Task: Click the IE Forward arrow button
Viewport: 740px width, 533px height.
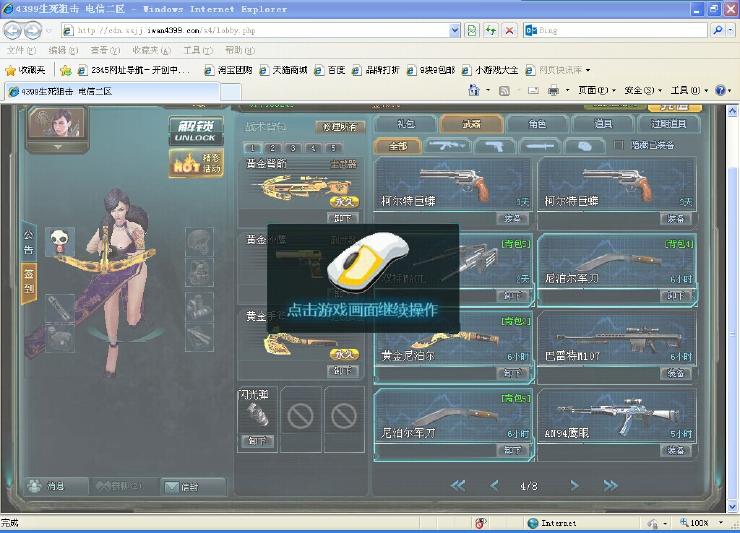Action: [32, 31]
